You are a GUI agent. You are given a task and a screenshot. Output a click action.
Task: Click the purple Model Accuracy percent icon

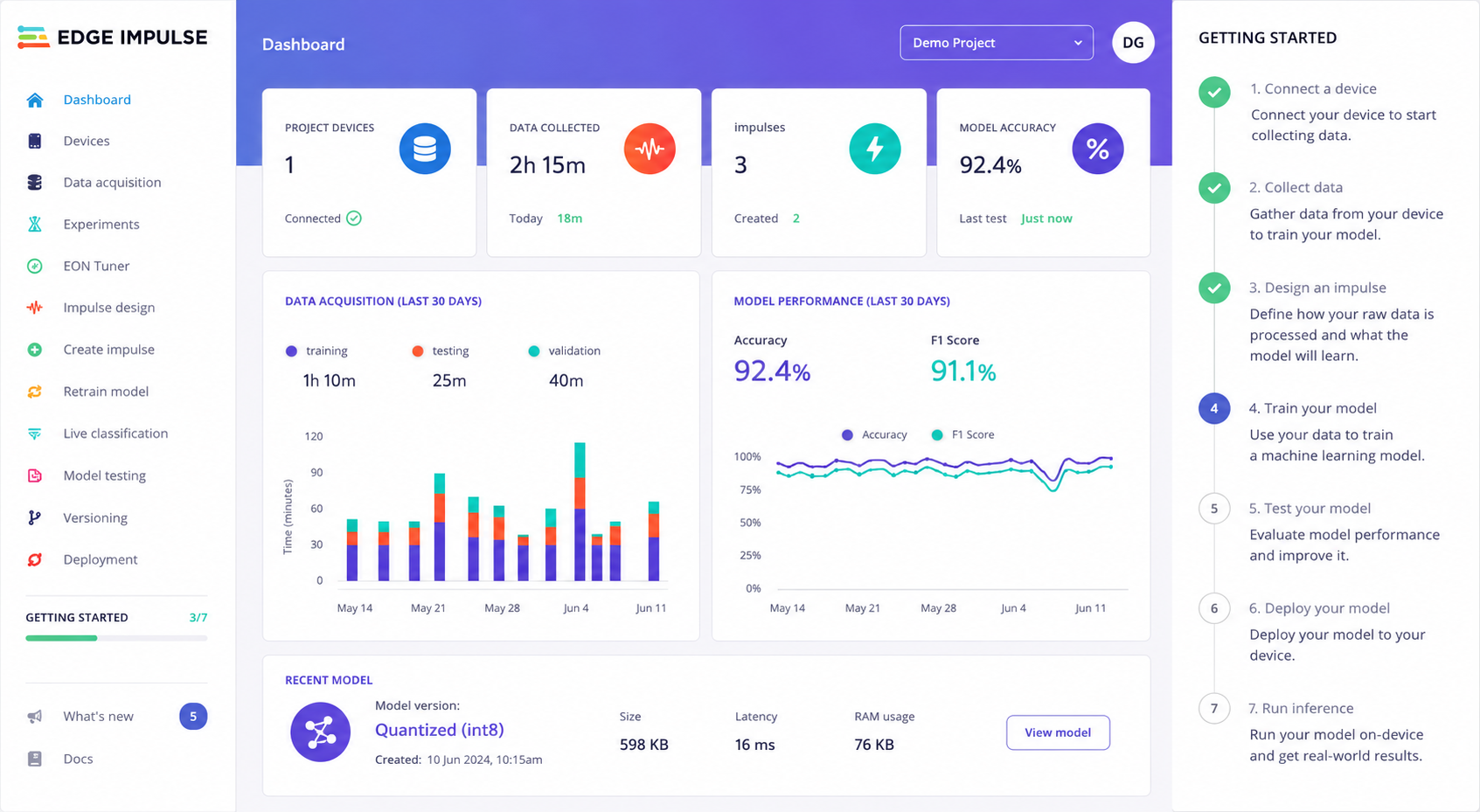1098,149
